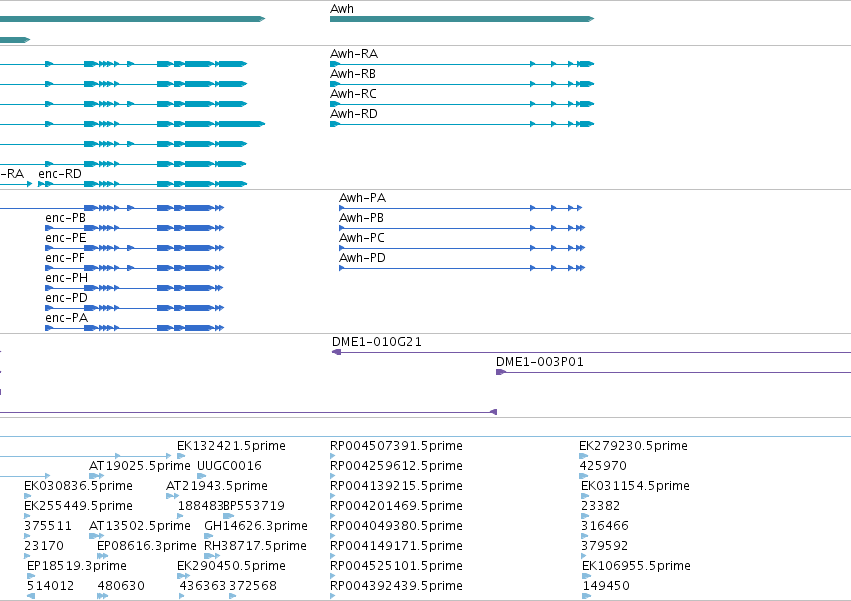The width and height of the screenshot is (851, 601).
Task: Click the BP553719 label
Action: coord(254,506)
